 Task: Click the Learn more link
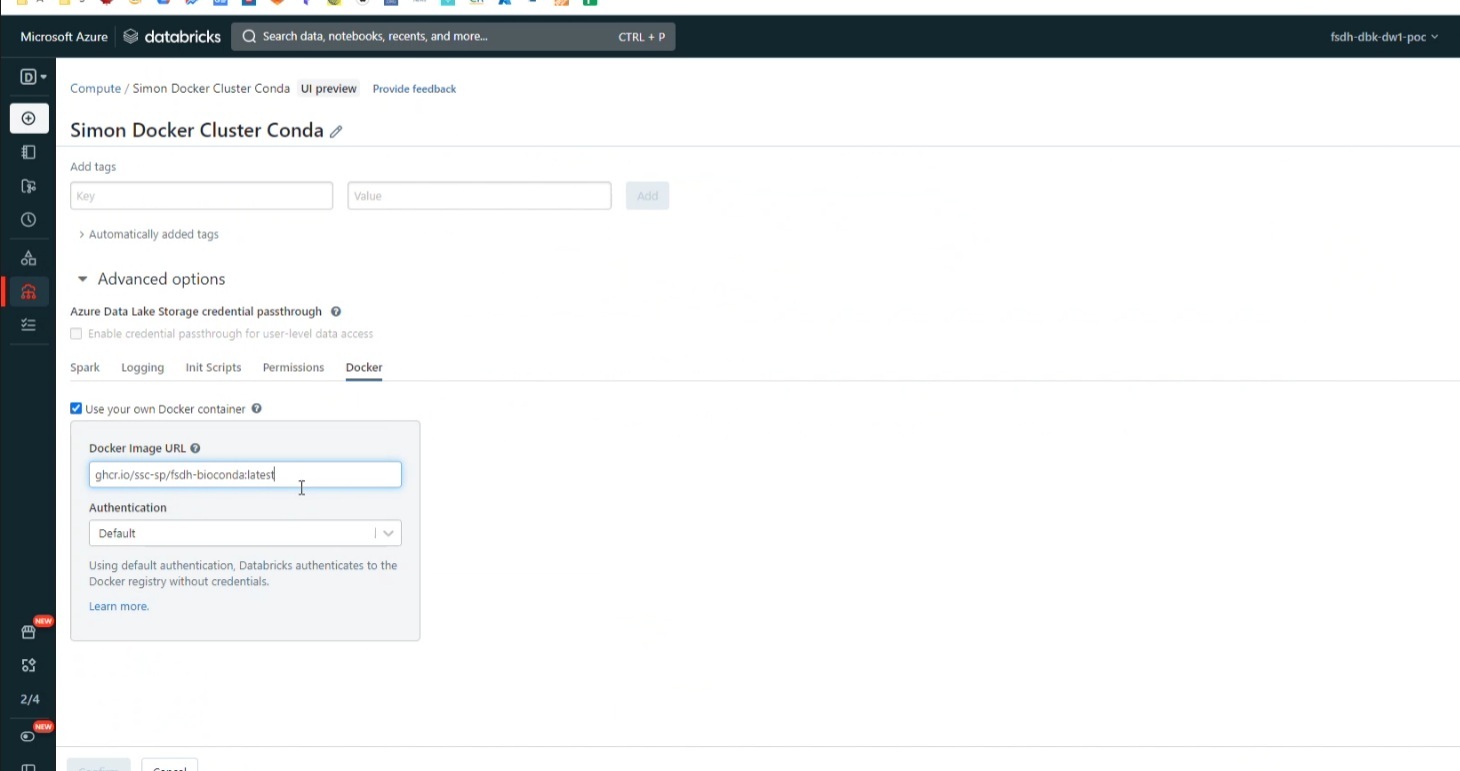coord(118,607)
